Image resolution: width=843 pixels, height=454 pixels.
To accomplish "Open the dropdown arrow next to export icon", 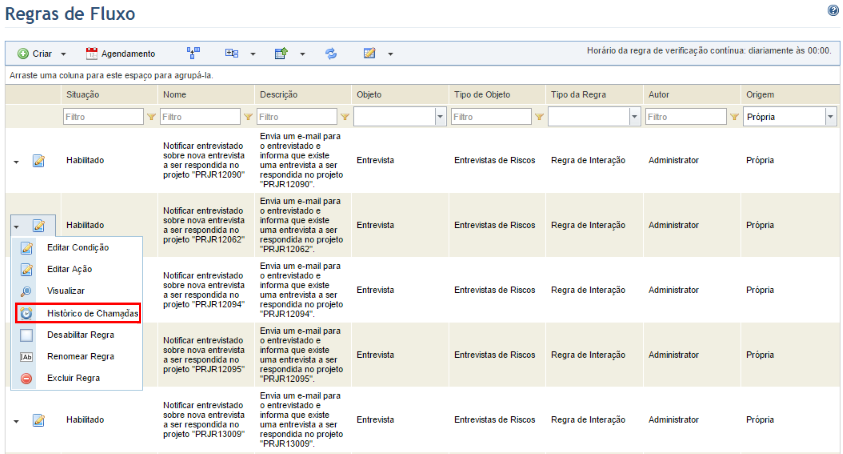I will pyautogui.click(x=302, y=54).
